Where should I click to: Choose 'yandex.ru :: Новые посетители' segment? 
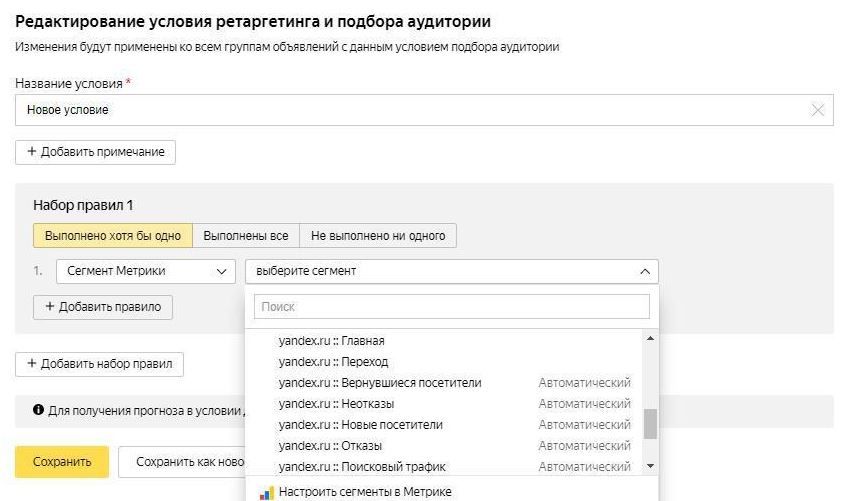pyautogui.click(x=444, y=425)
